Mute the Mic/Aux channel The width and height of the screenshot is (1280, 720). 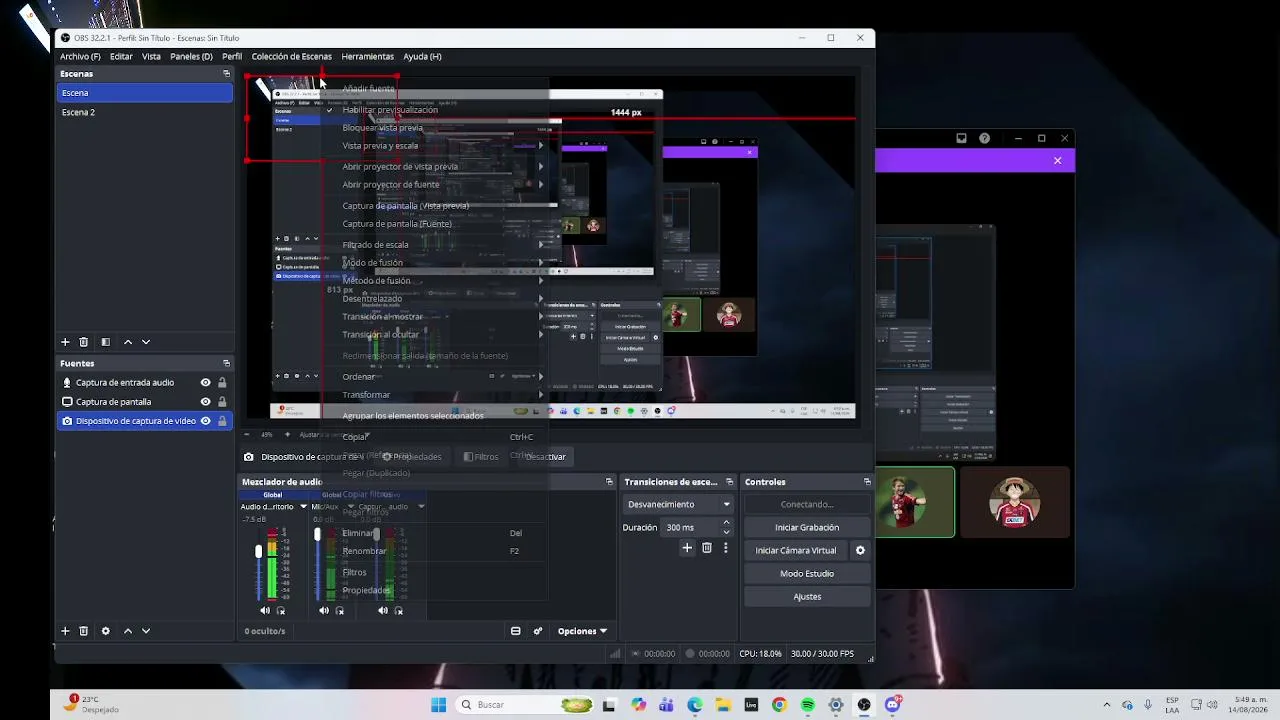pos(324,611)
